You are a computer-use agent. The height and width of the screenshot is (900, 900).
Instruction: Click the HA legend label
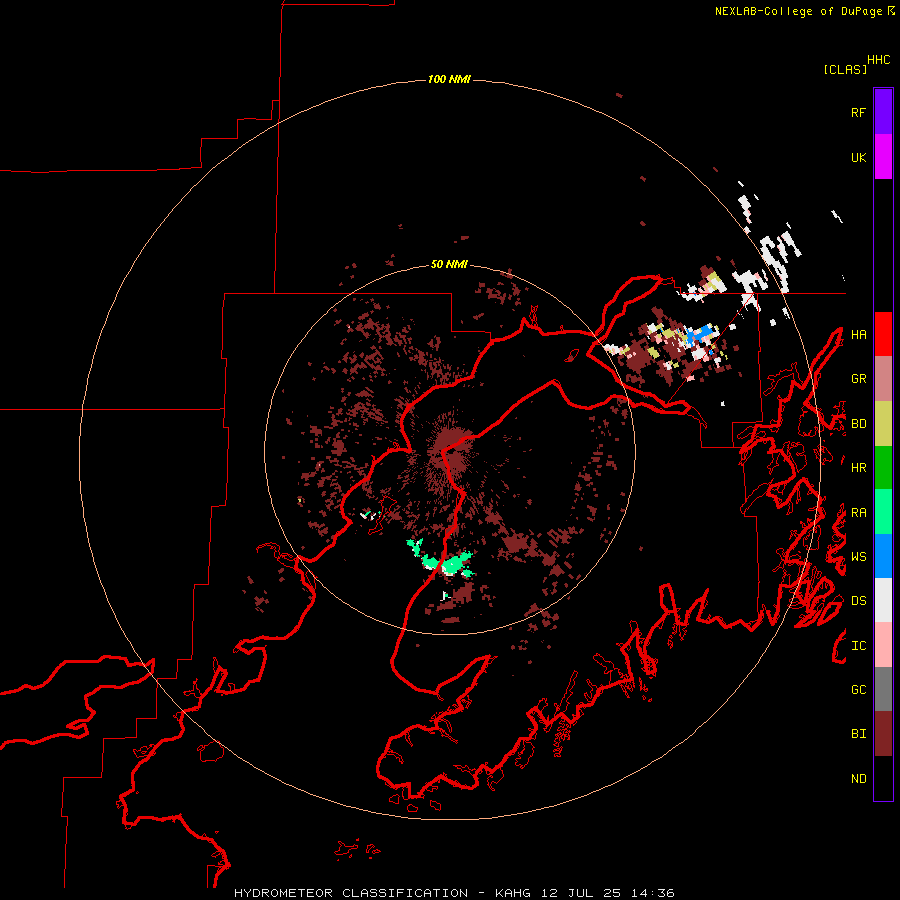tap(858, 335)
